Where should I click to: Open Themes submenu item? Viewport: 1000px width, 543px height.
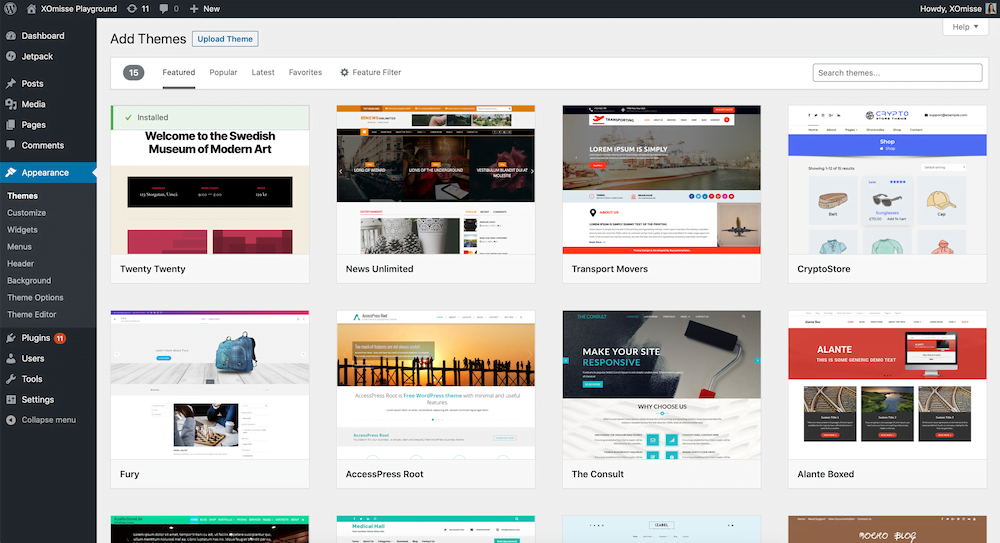[x=22, y=196]
